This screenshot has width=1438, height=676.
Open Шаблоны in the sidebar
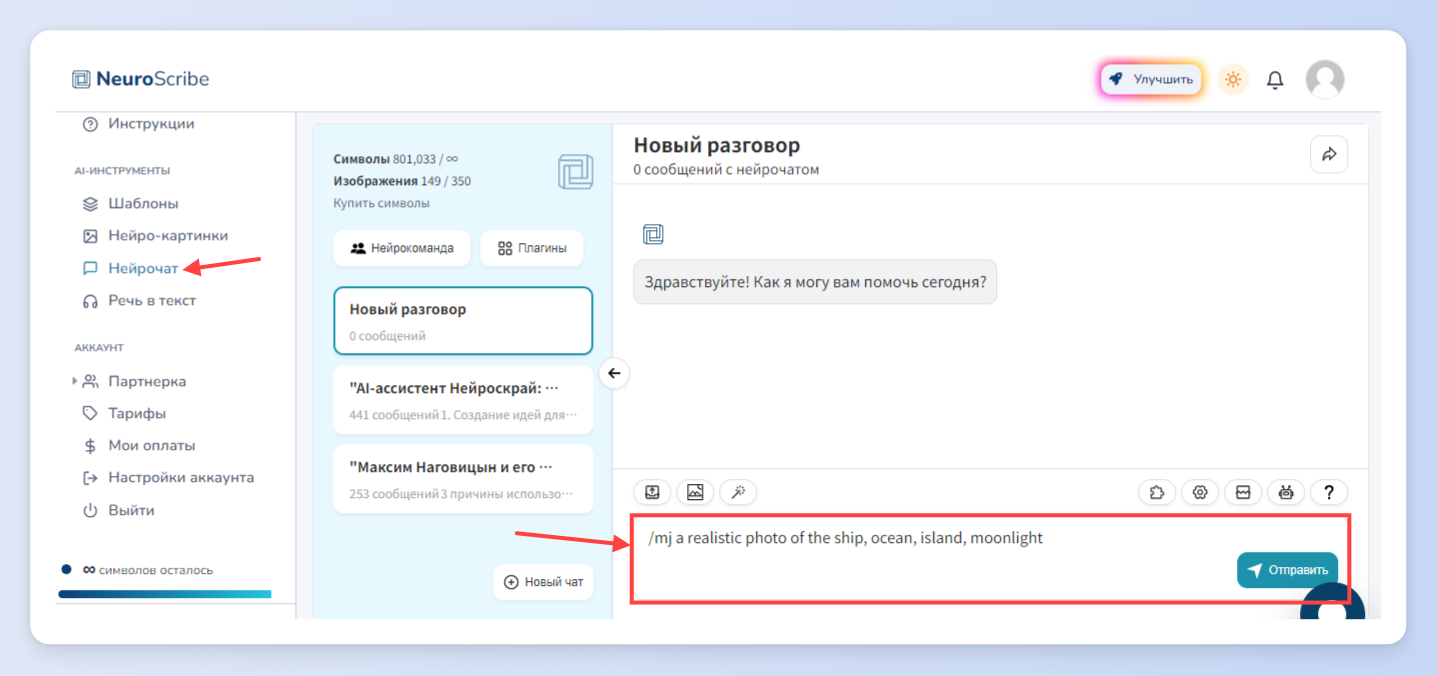[130, 203]
